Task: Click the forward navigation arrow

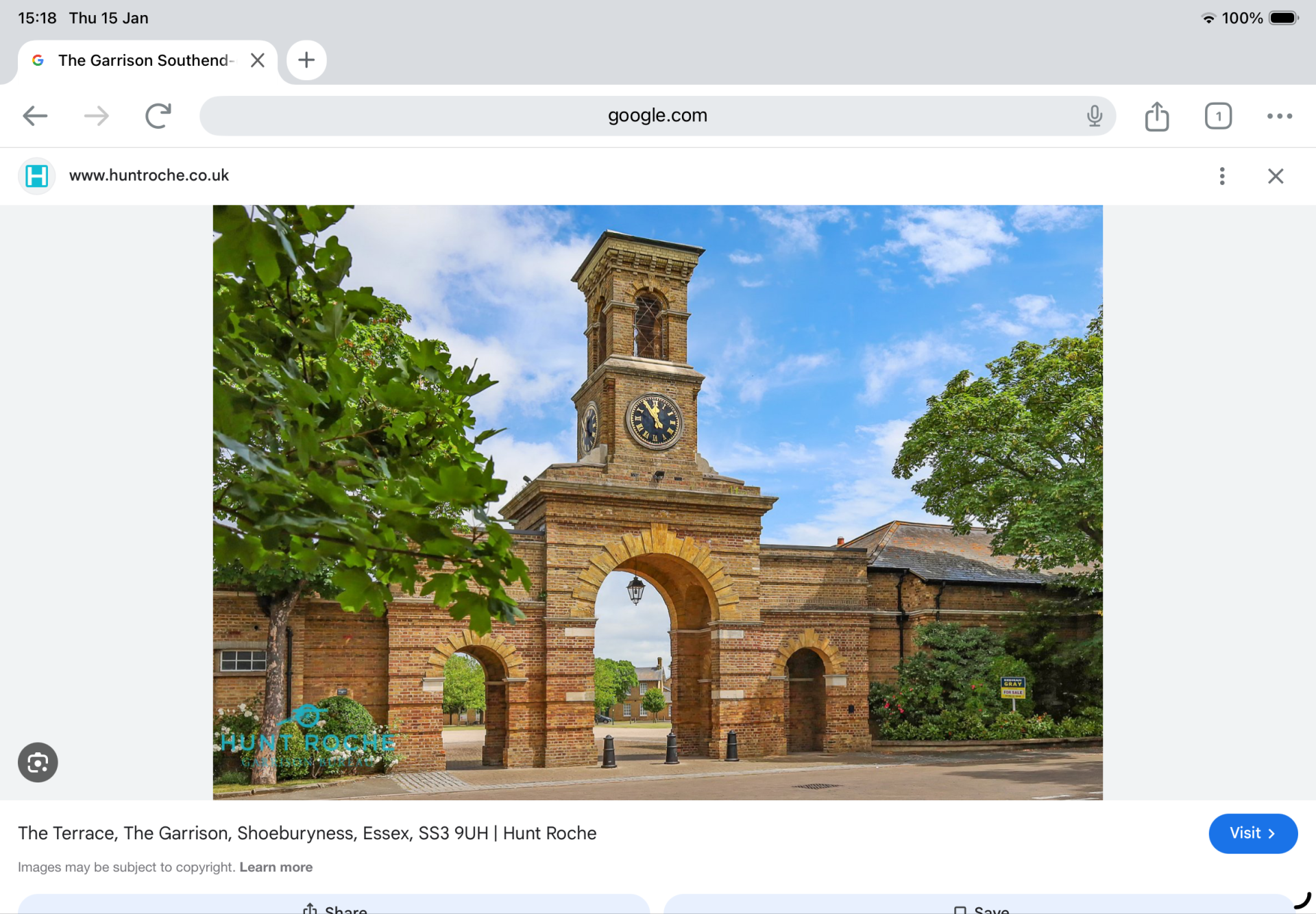Action: tap(97, 116)
